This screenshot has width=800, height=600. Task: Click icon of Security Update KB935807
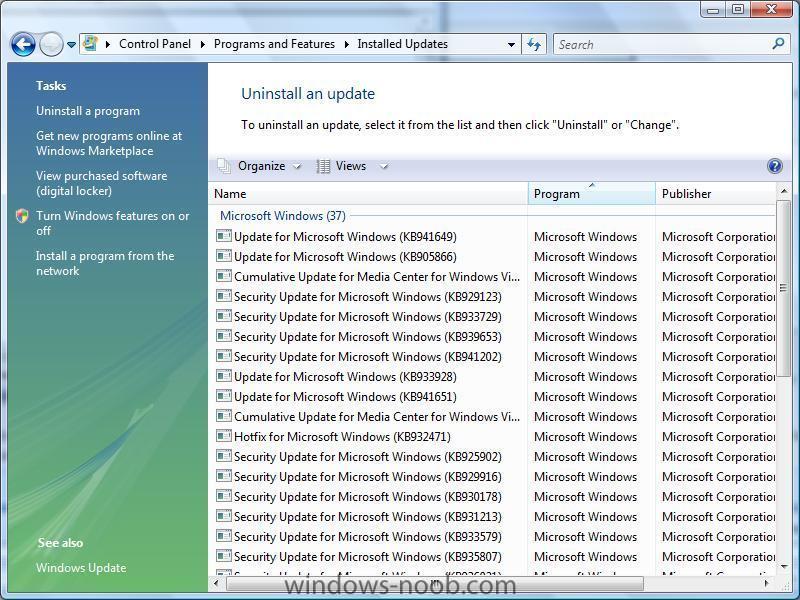point(223,556)
